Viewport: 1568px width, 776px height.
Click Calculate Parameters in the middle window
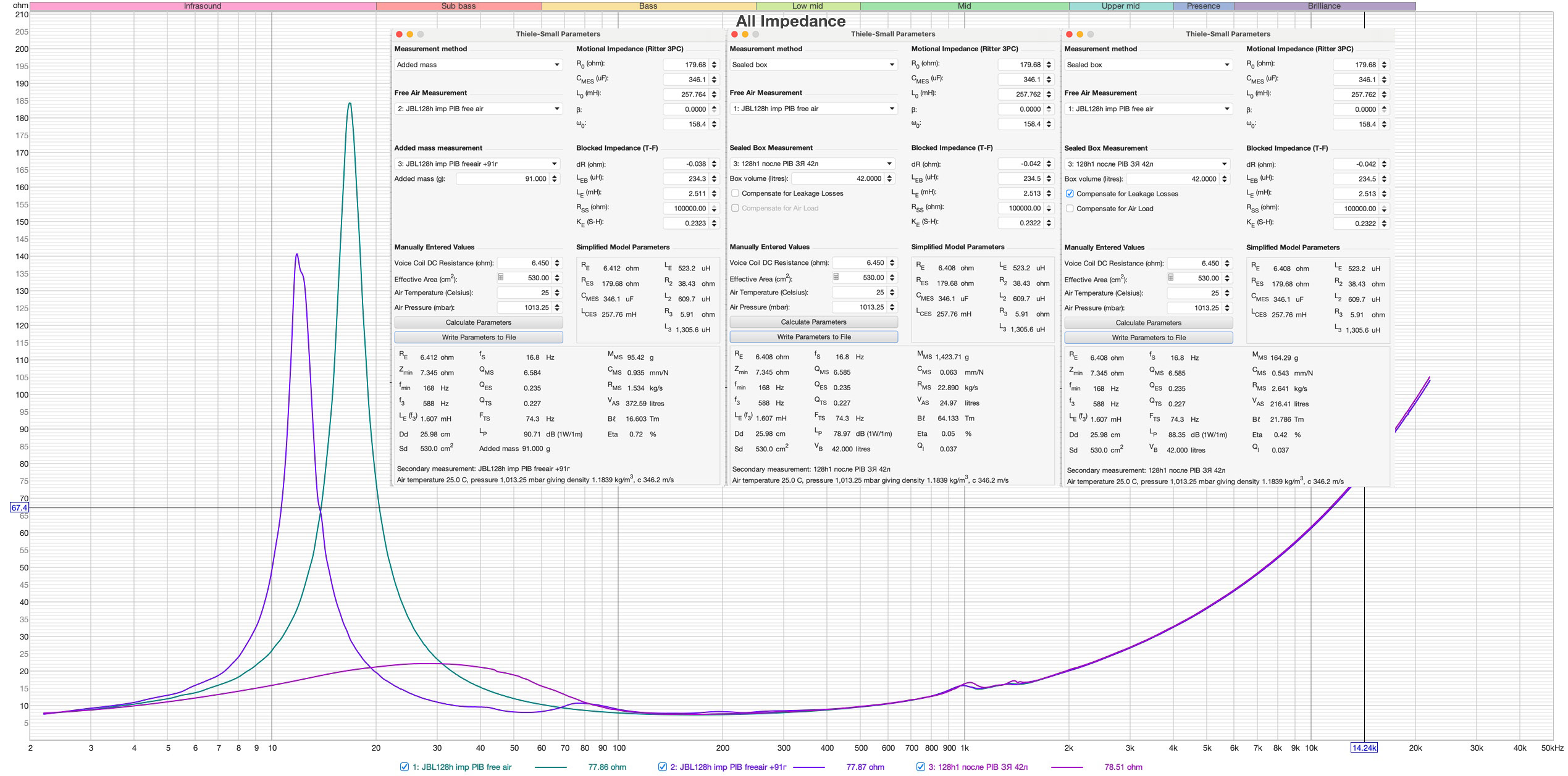[813, 322]
